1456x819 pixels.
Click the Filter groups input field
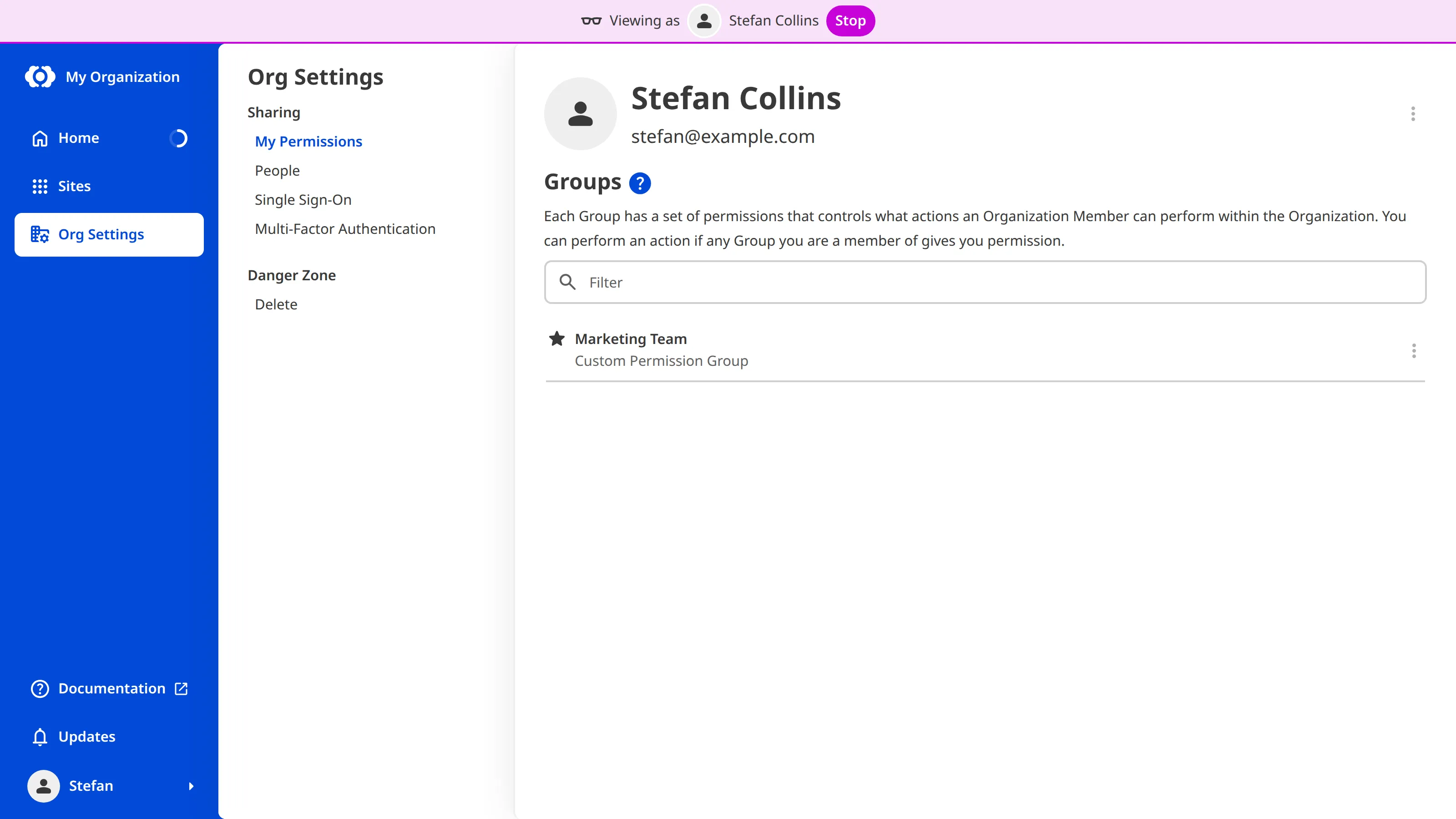[985, 282]
